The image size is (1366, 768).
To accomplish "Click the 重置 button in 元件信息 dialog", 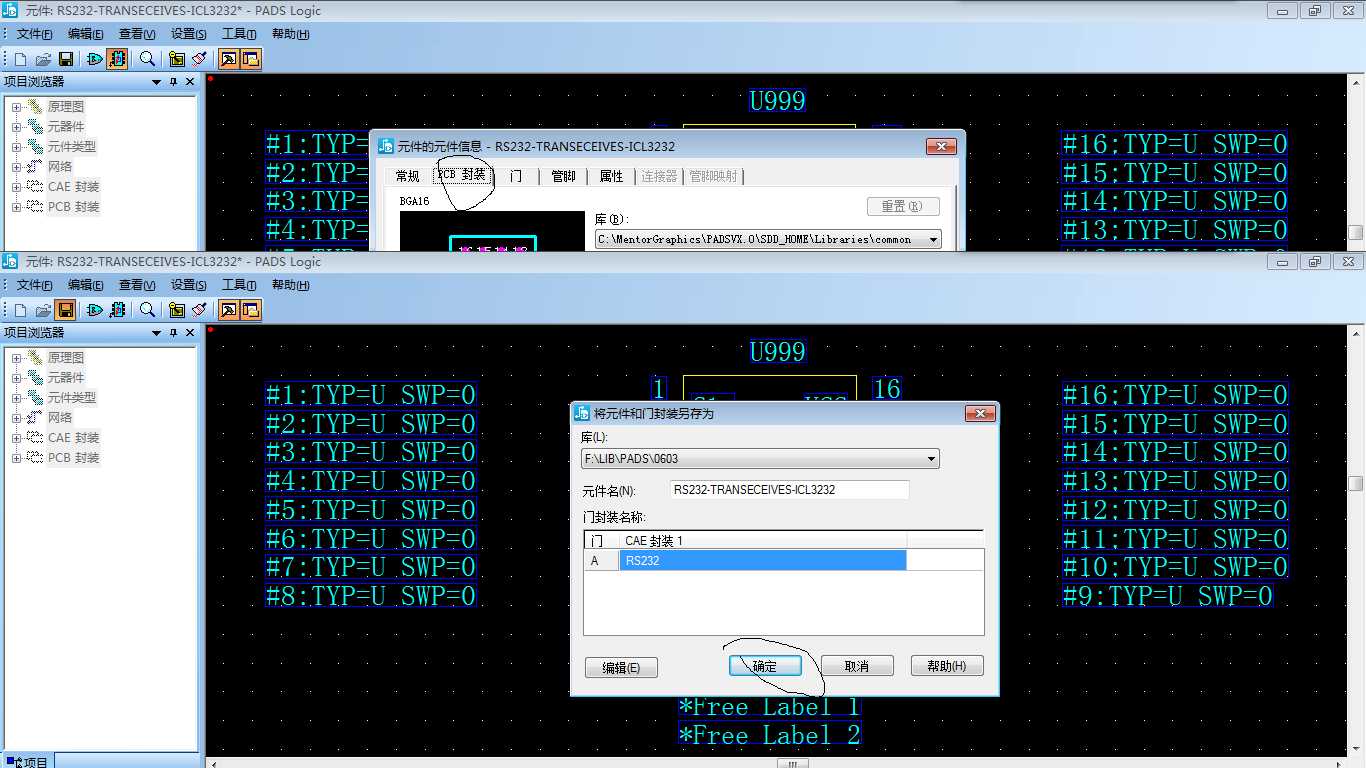I will coord(903,206).
